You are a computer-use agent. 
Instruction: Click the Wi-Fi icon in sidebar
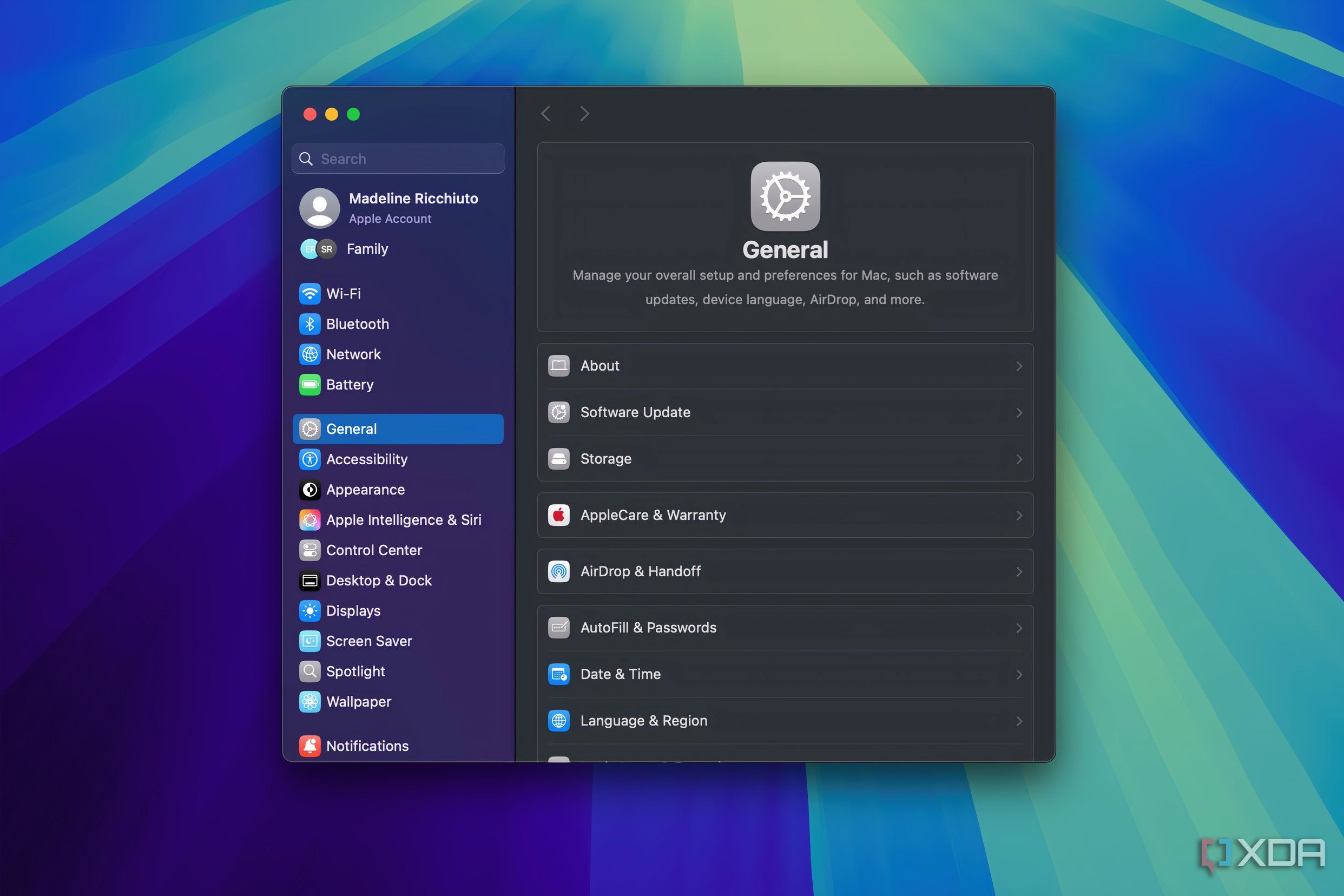[309, 294]
